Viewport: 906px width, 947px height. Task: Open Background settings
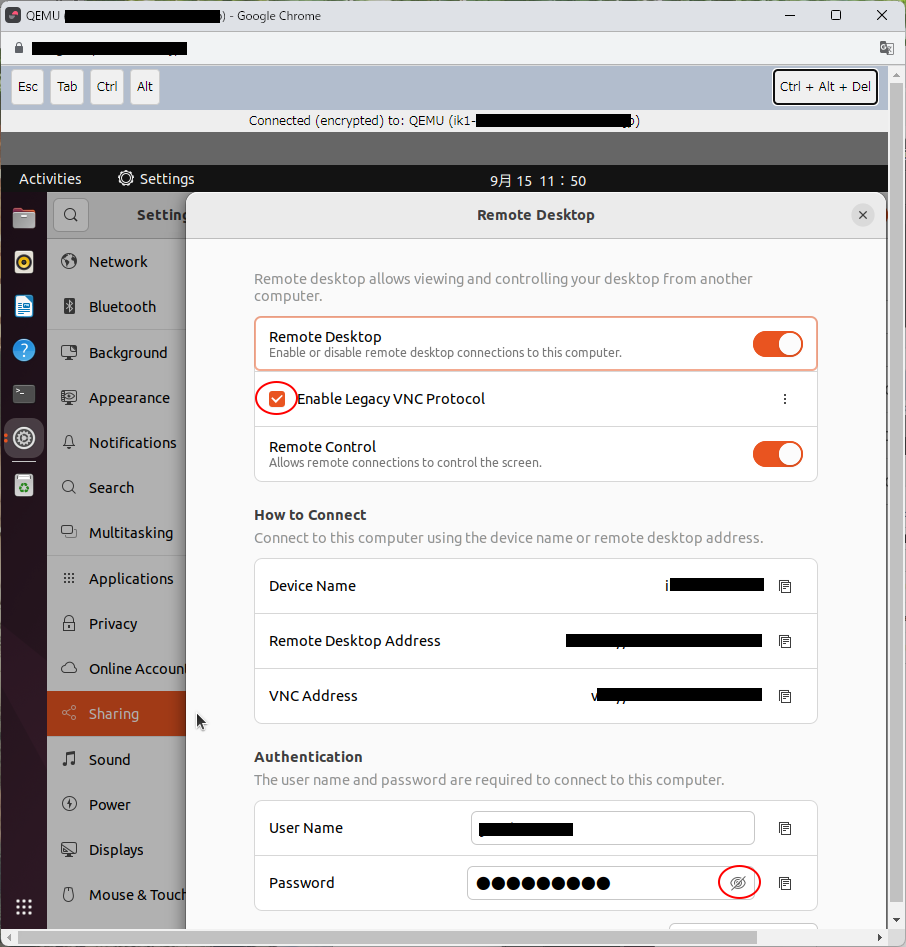click(117, 353)
